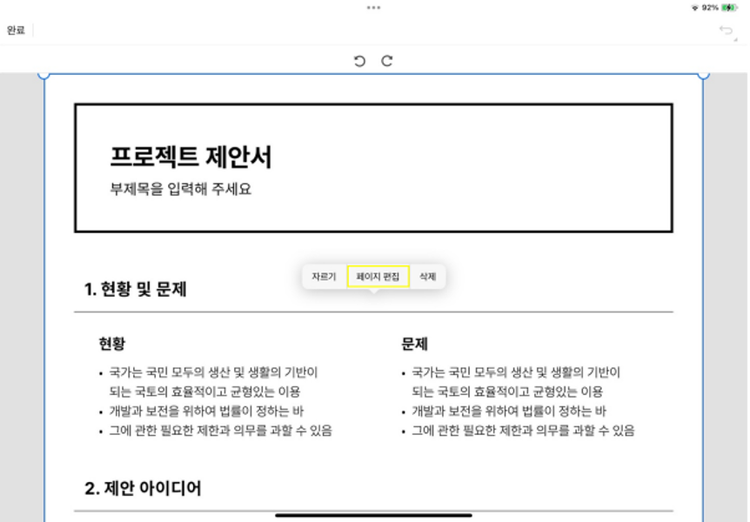Choose 자르기 in popup menu
This screenshot has width=750, height=522.
click(324, 277)
